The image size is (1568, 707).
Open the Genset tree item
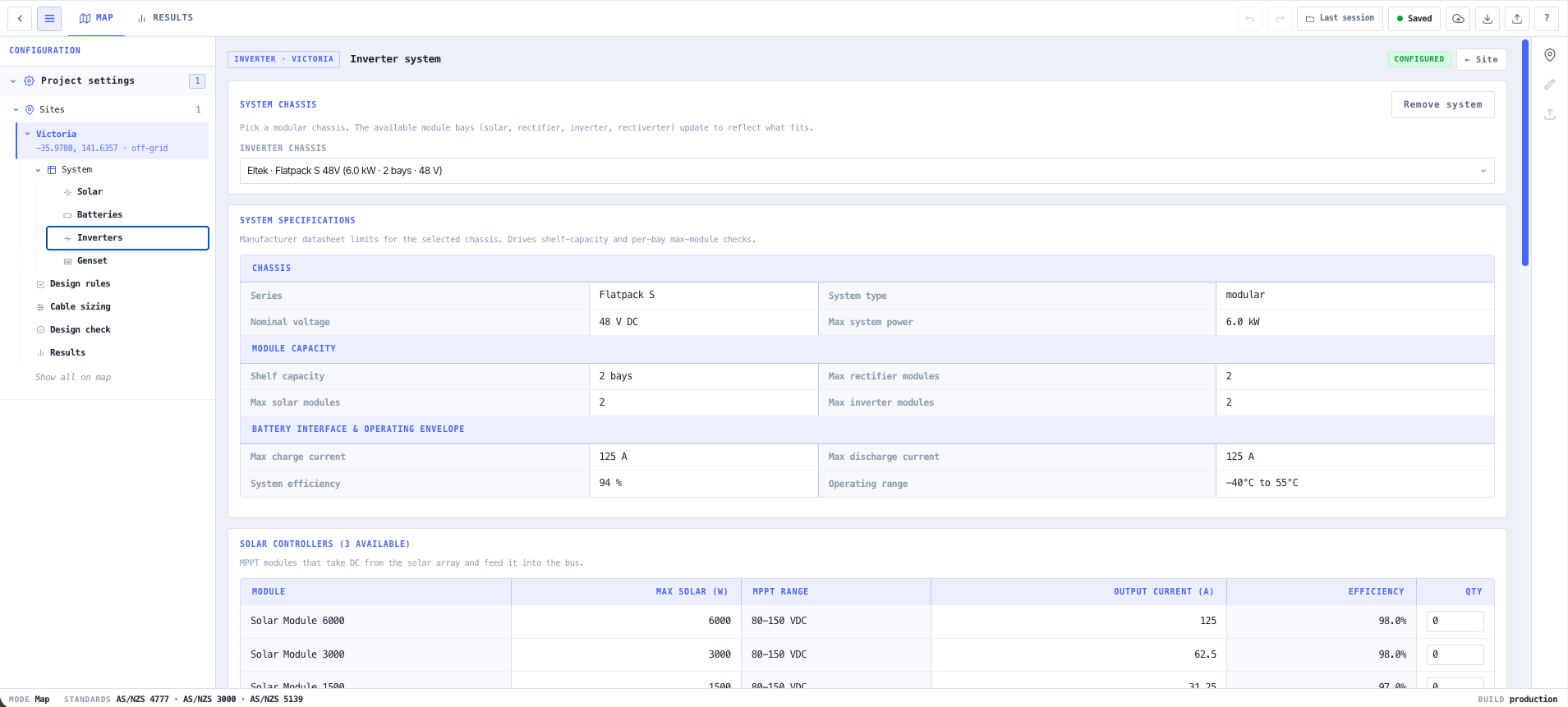click(127, 261)
